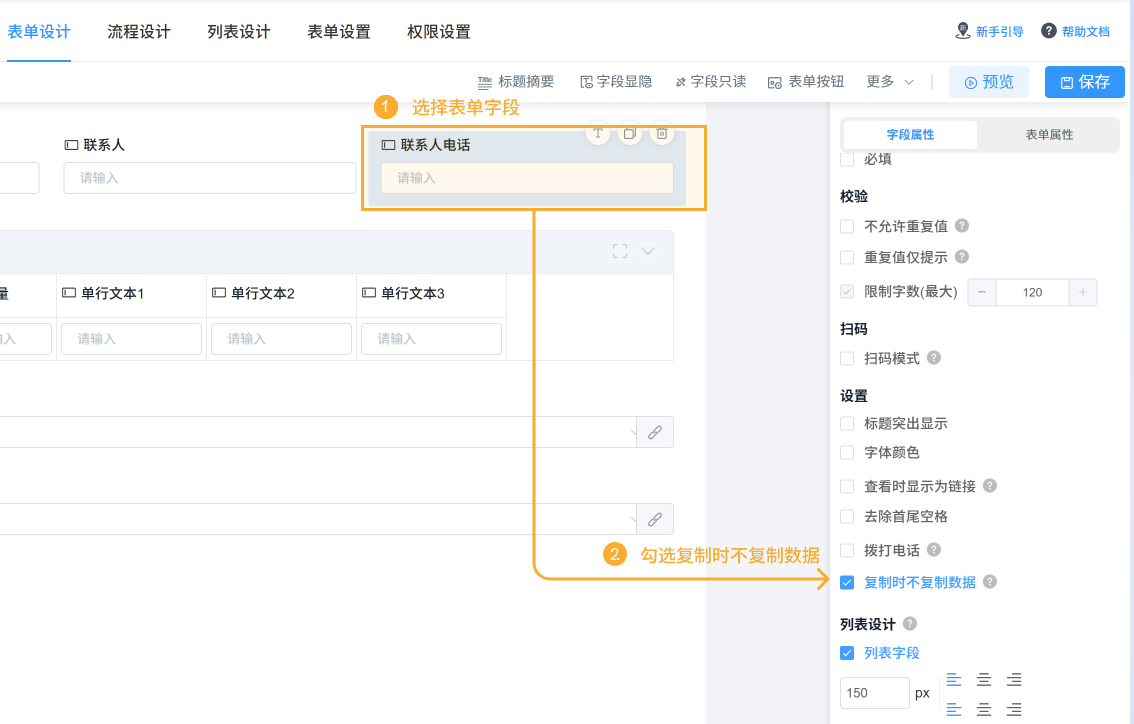
Task: Uncheck the 列表字段 checkbox
Action: (x=847, y=653)
